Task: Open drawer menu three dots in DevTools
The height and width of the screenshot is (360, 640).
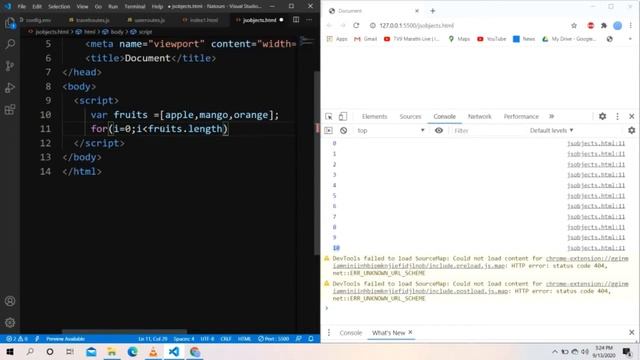Action: [x=329, y=333]
